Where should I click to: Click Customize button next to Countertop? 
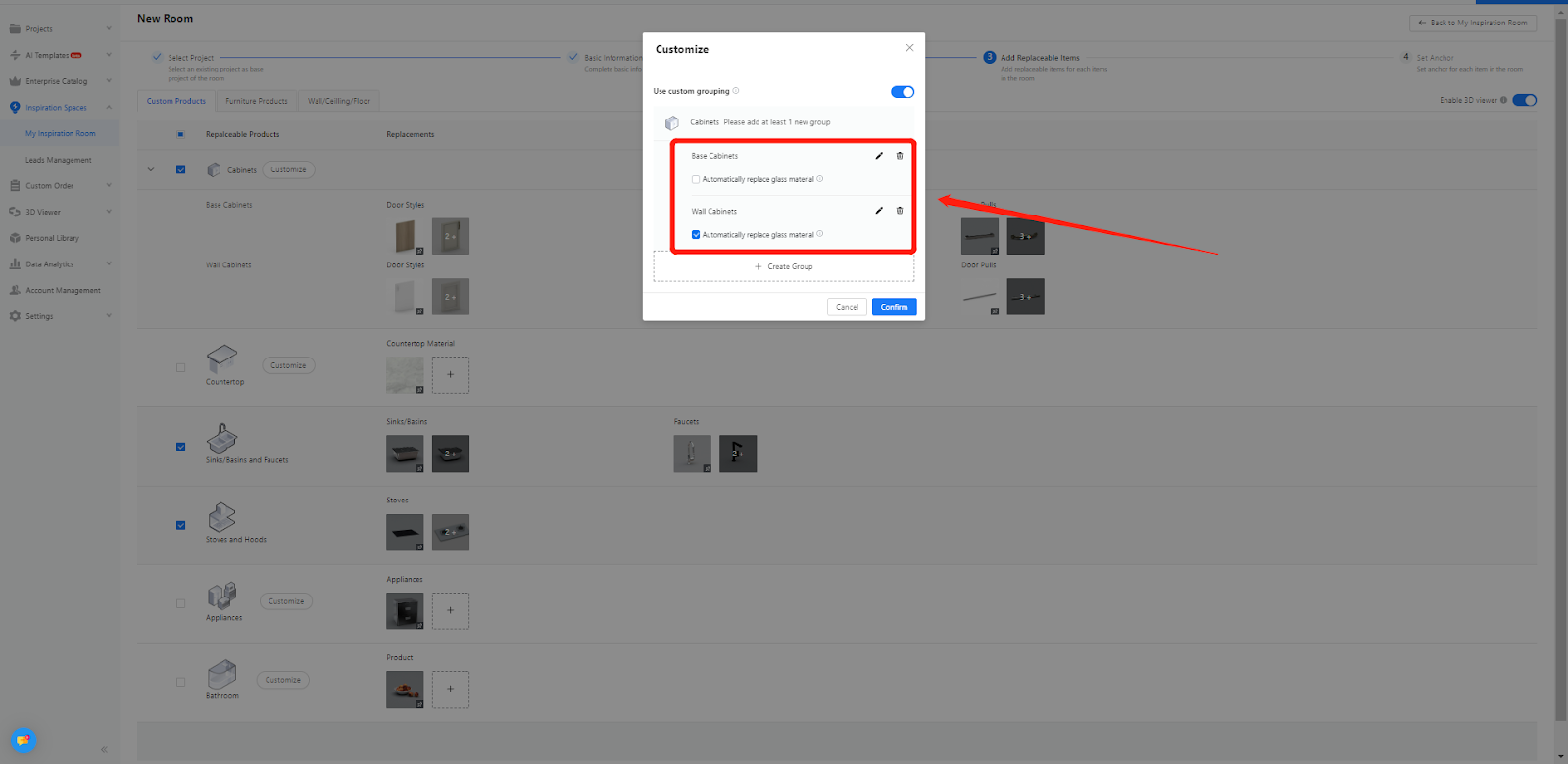(x=288, y=365)
